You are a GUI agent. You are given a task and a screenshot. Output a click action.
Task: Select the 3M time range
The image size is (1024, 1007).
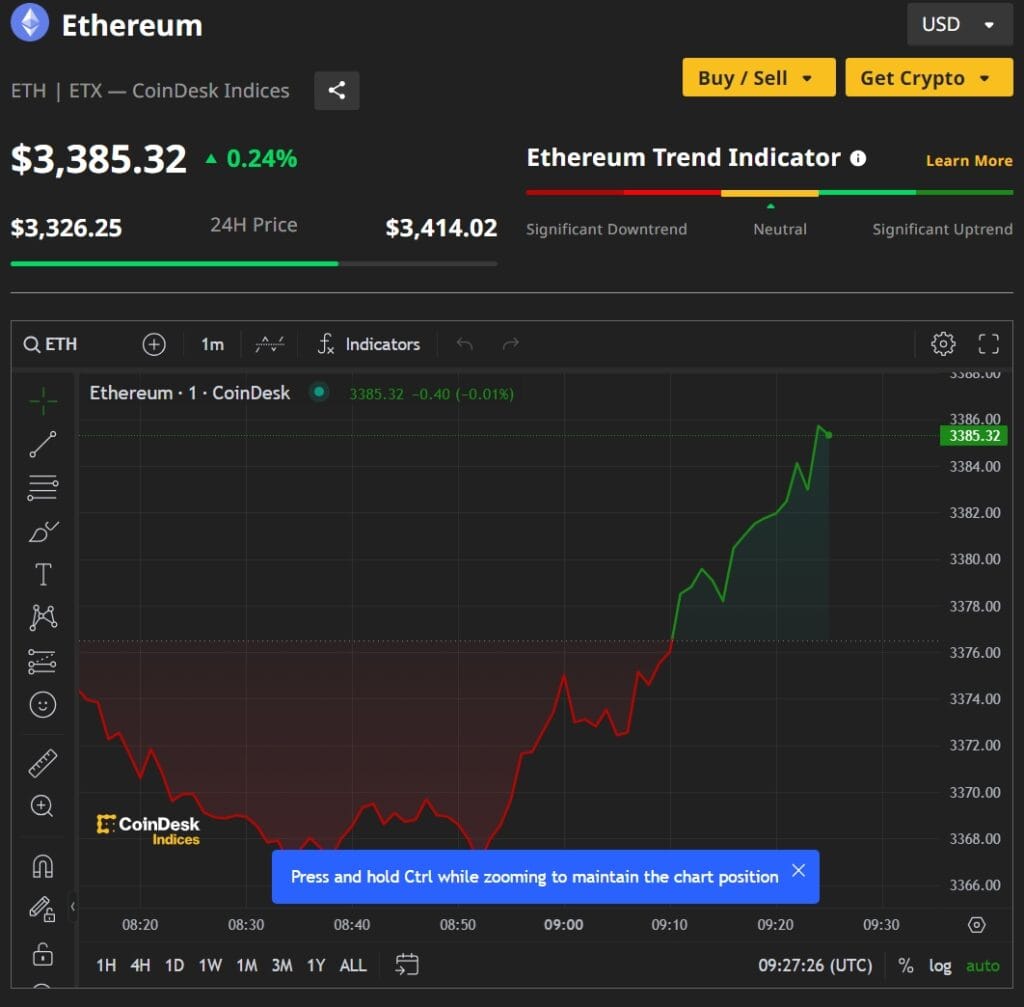point(282,965)
